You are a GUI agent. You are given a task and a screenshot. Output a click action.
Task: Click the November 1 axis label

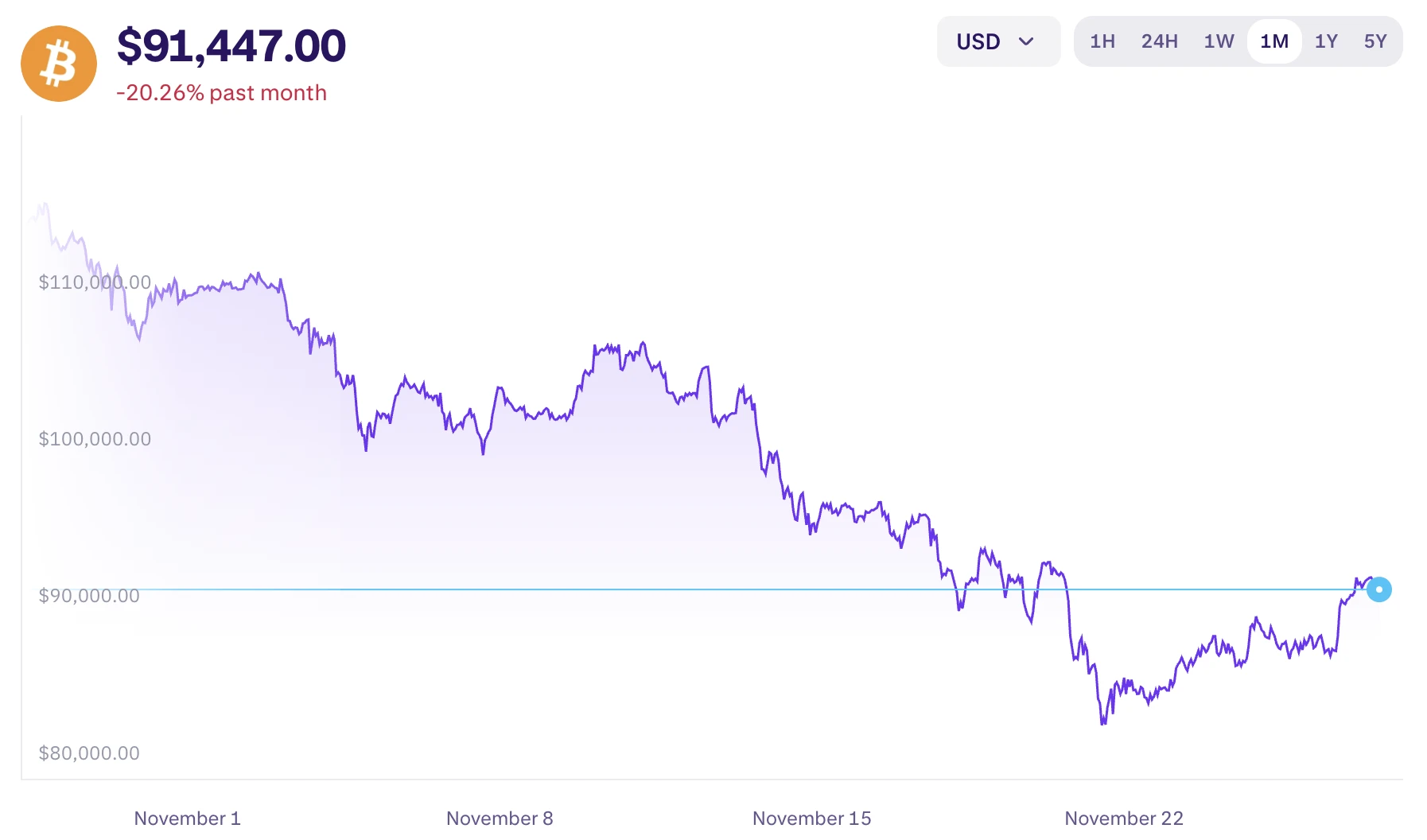click(188, 818)
